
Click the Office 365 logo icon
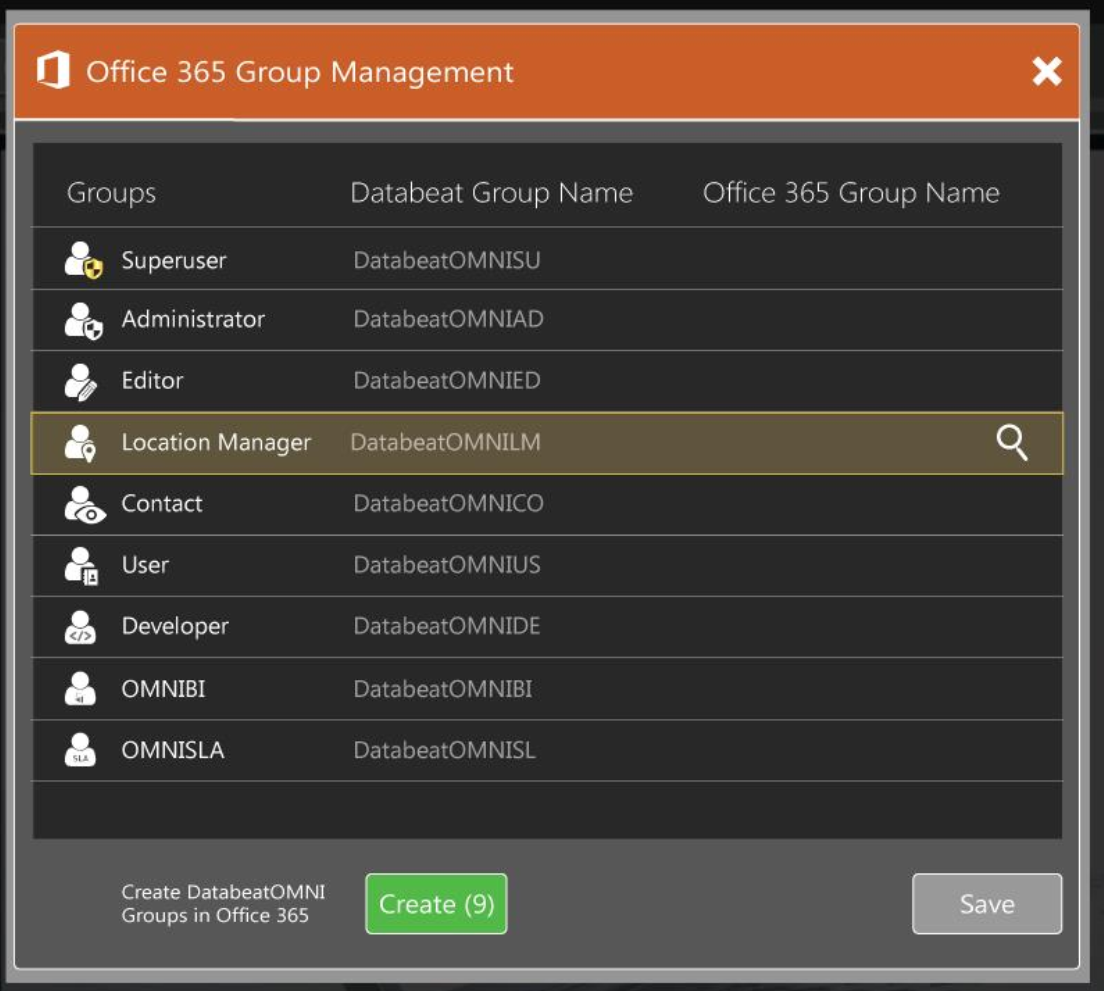click(54, 70)
